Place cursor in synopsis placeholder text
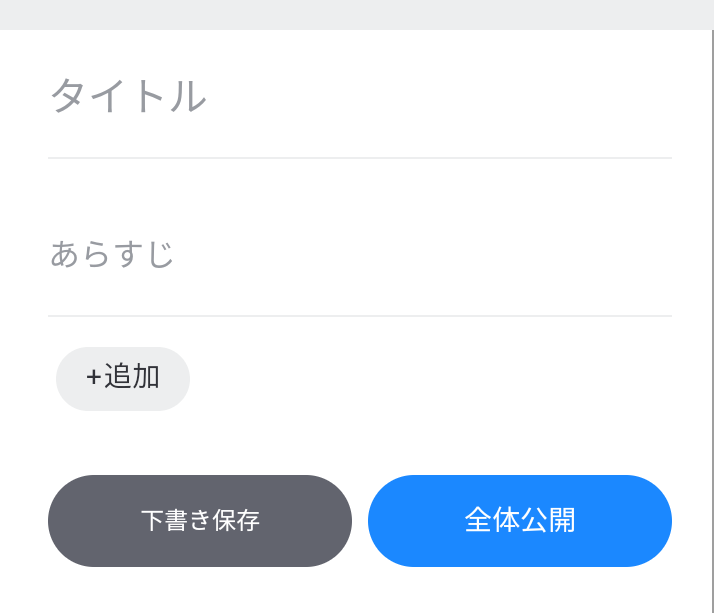This screenshot has width=714, height=613. pos(112,254)
